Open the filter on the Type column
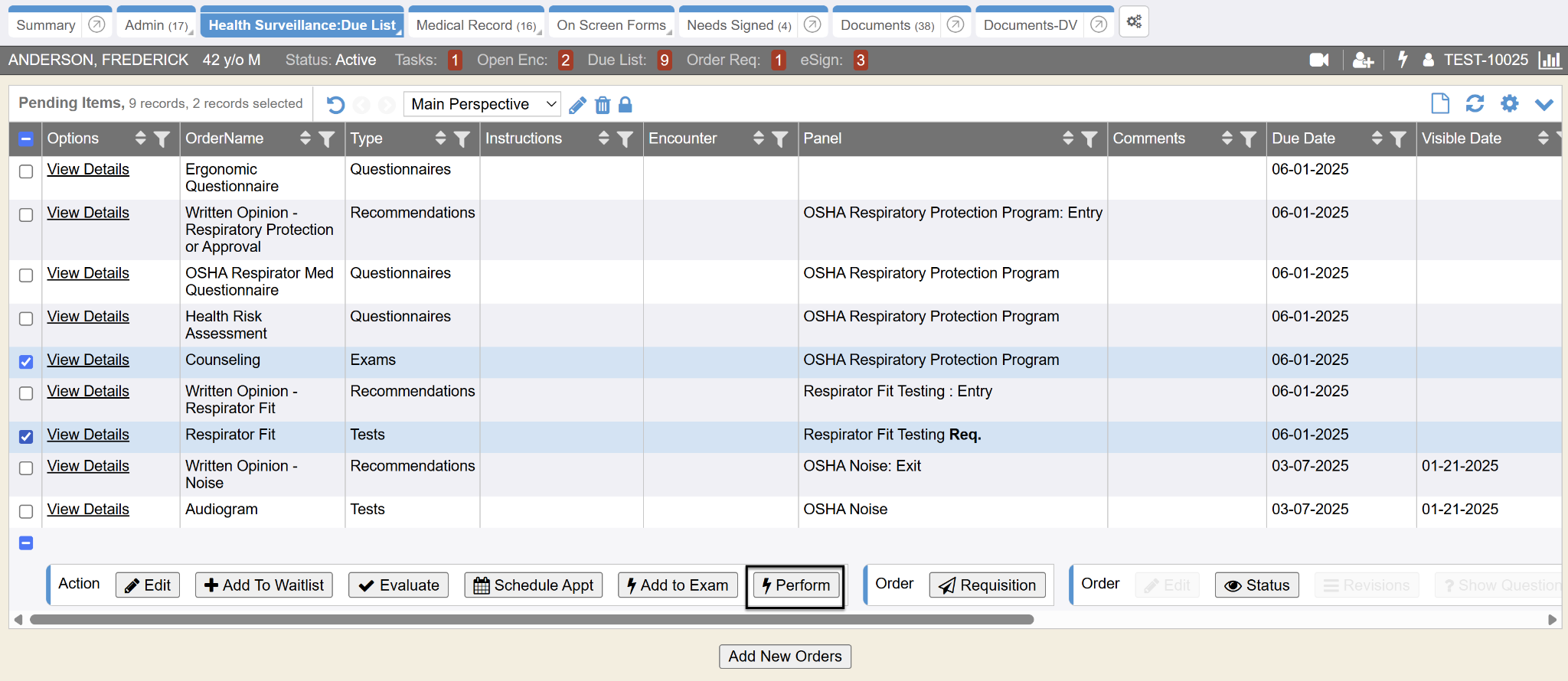1568x681 pixels. click(x=462, y=138)
